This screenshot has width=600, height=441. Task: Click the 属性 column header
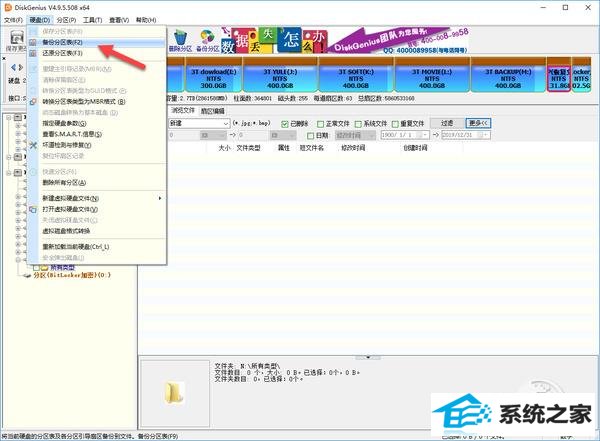pos(284,148)
